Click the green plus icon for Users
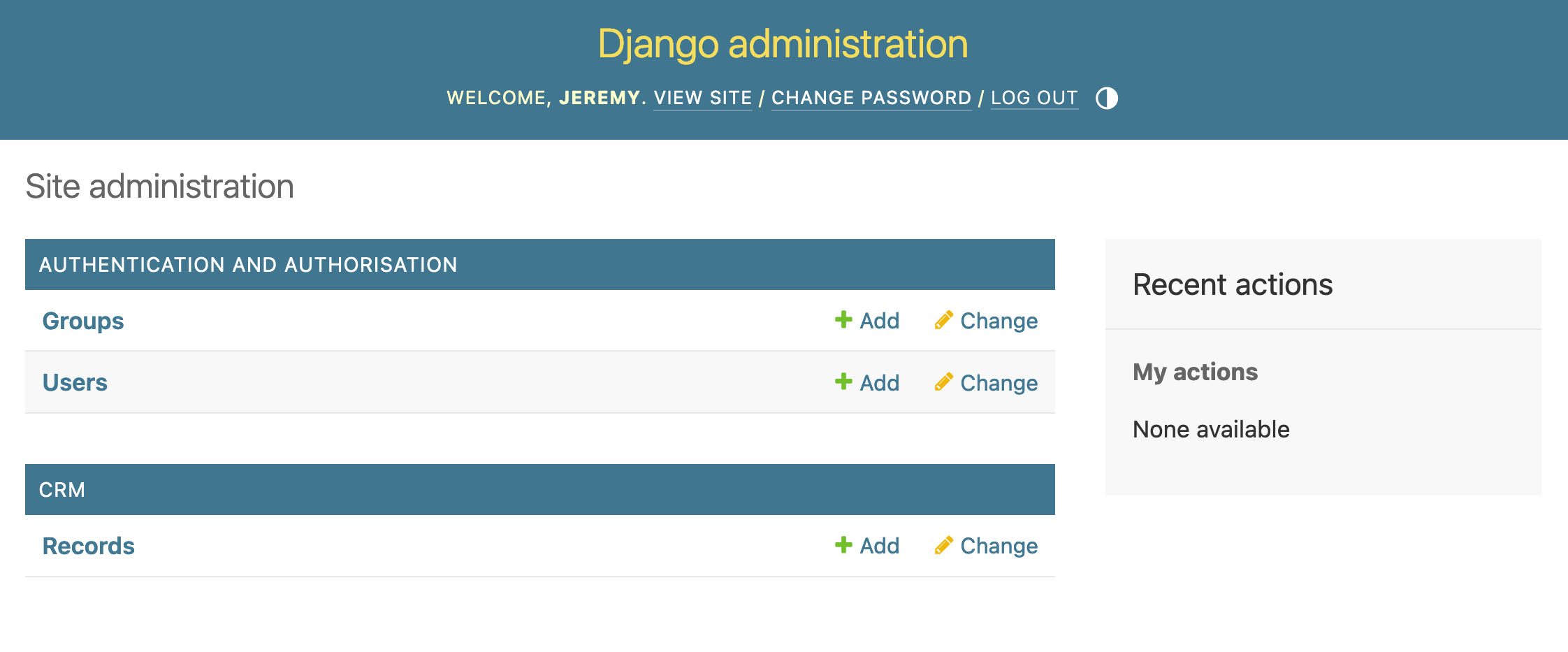Viewport: 1568px width, 652px height. click(x=843, y=382)
